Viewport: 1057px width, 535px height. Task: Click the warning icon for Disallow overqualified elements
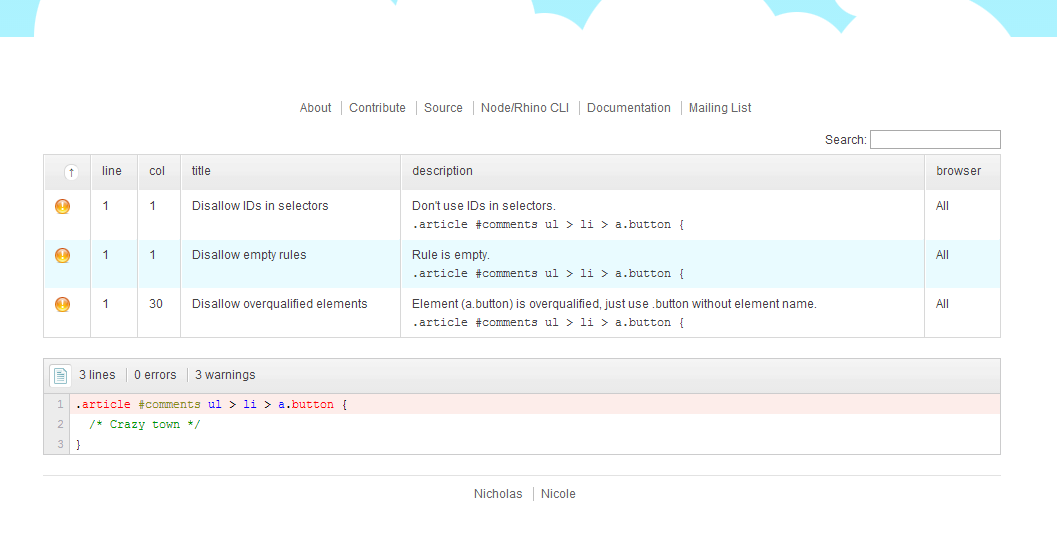point(62,305)
